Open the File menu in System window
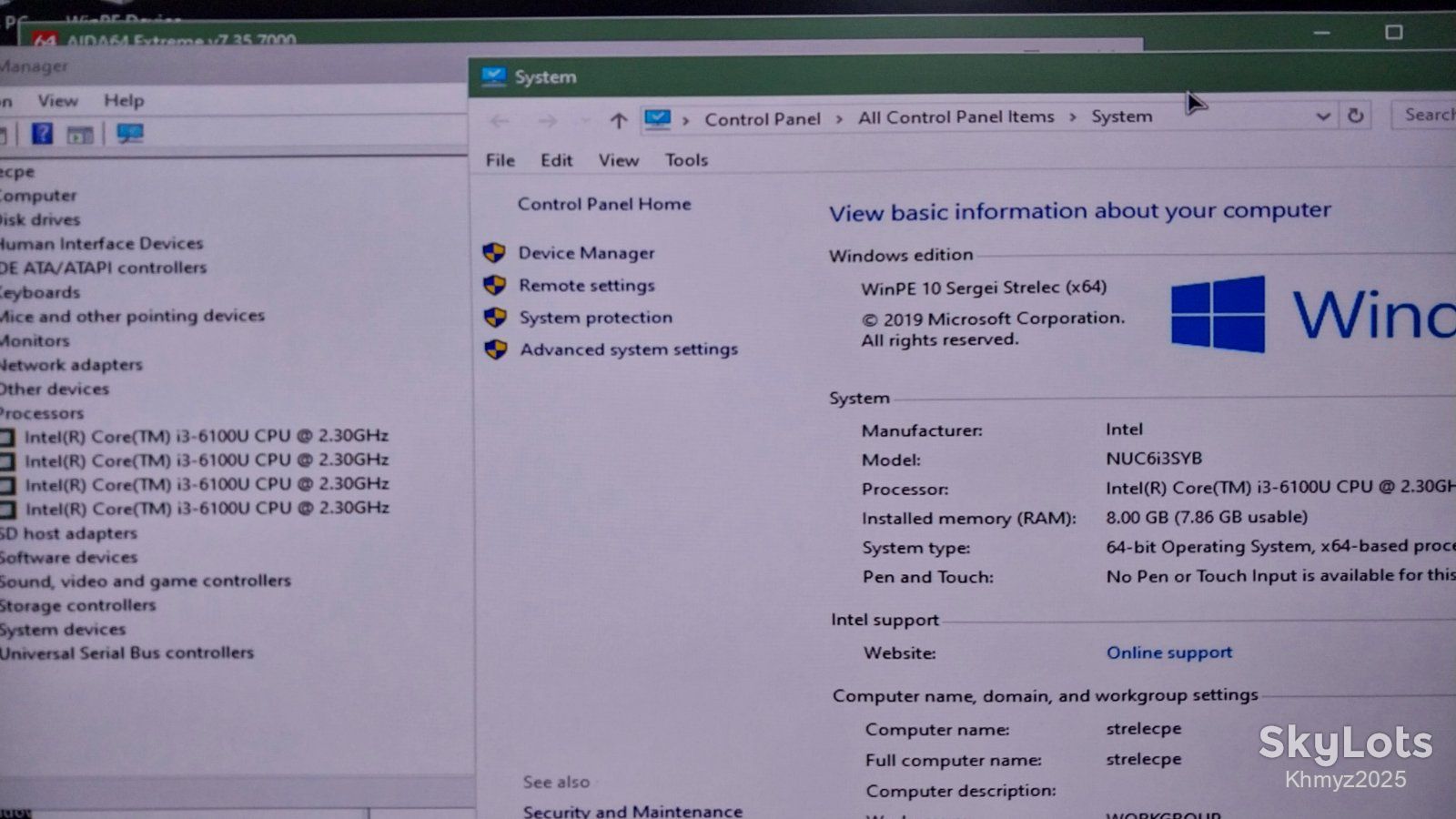This screenshot has height=819, width=1456. [500, 160]
